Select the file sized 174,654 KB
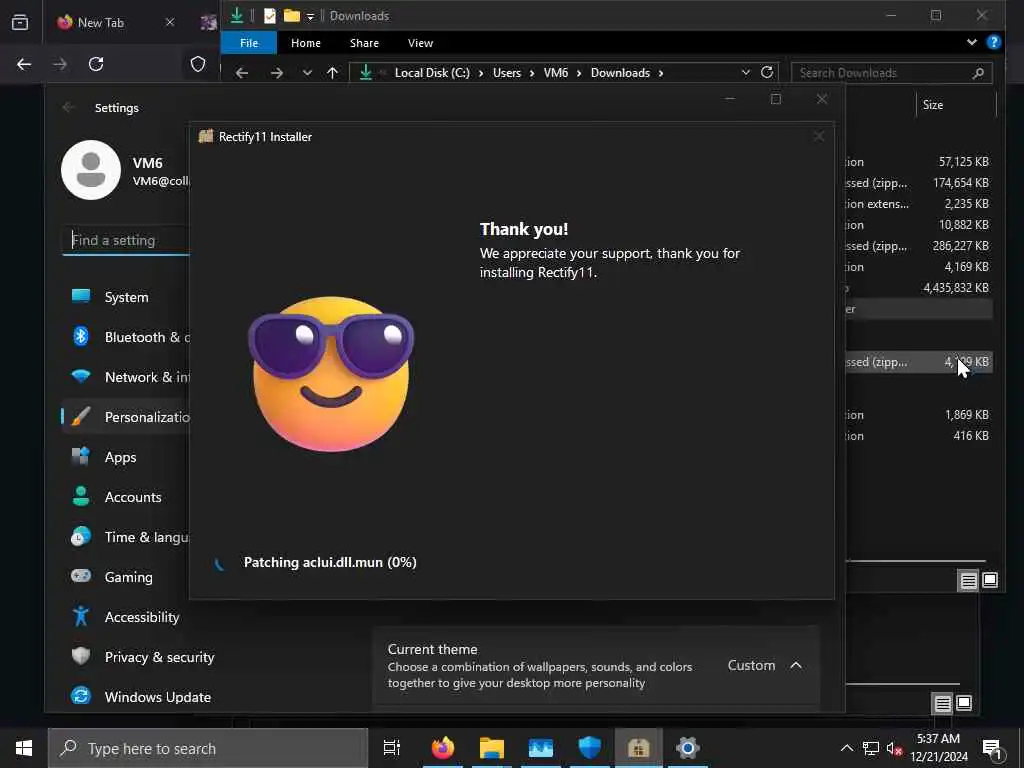The image size is (1024, 768). [x=918, y=183]
